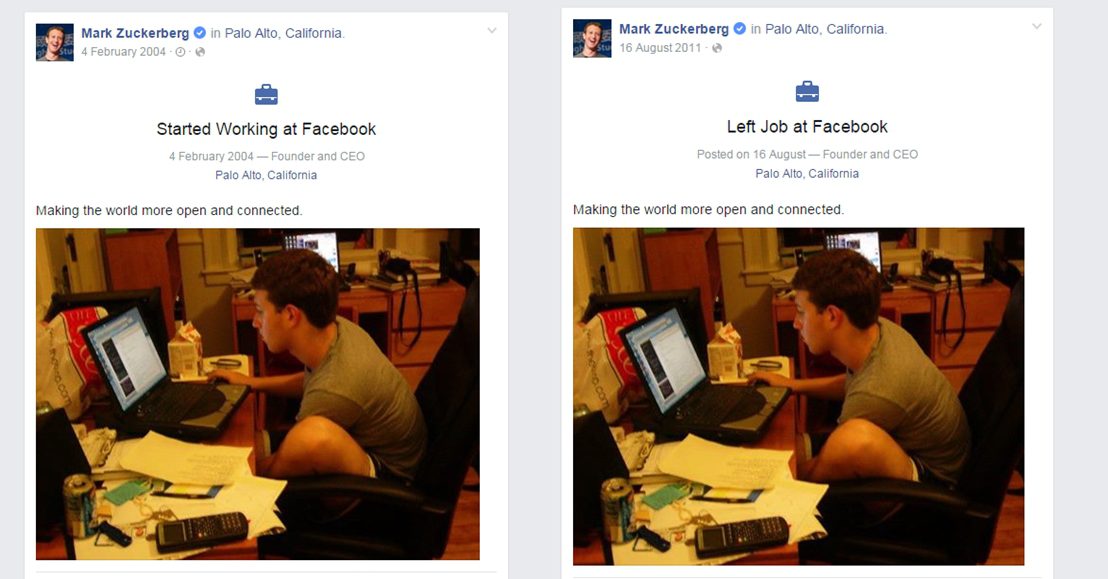
Task: Open Mark Zuckerberg profile link in right post
Action: coord(674,29)
